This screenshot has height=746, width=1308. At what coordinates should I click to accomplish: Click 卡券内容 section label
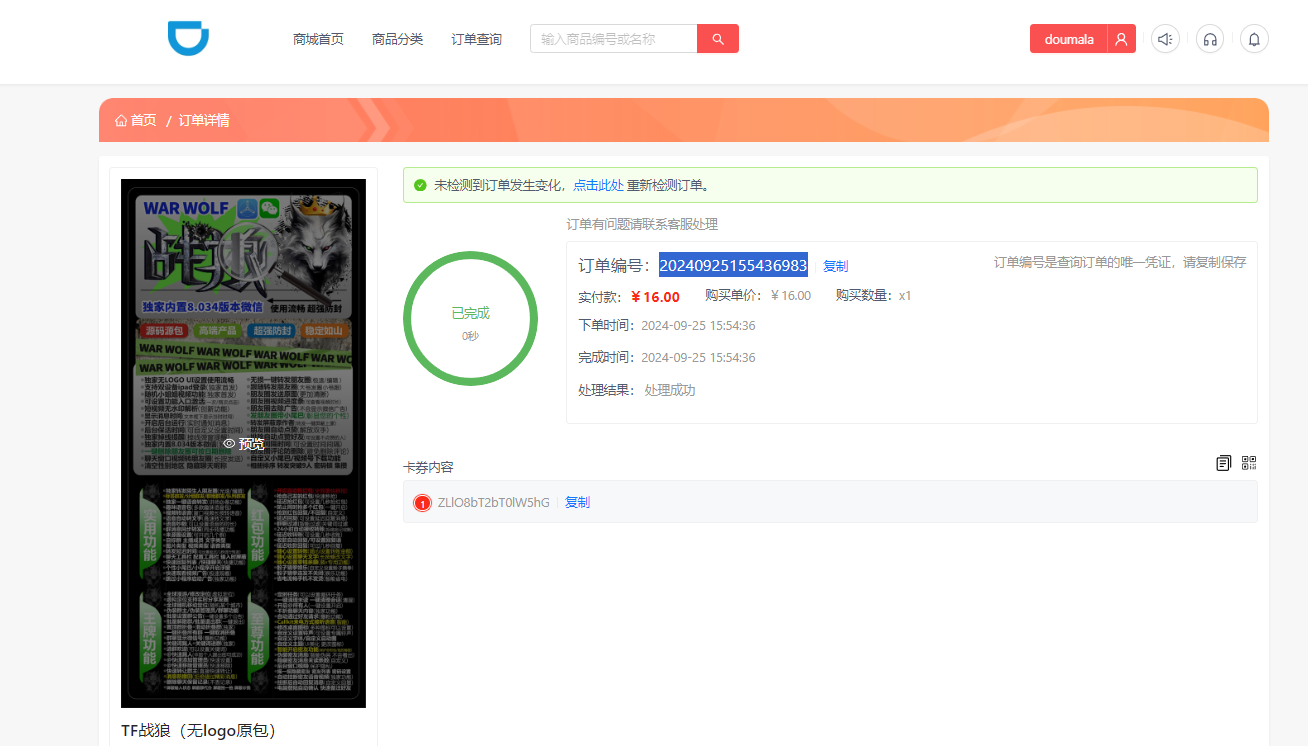click(428, 467)
